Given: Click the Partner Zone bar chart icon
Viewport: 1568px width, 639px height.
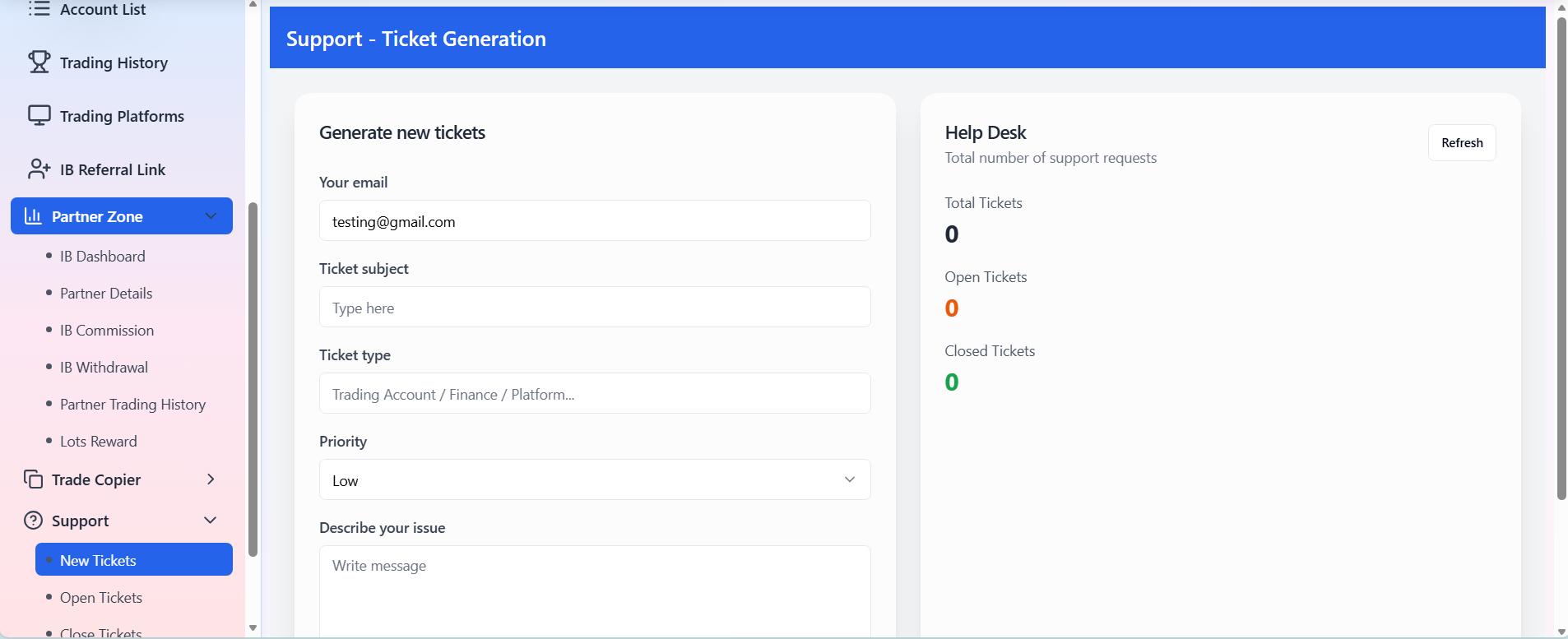Looking at the screenshot, I should (33, 216).
